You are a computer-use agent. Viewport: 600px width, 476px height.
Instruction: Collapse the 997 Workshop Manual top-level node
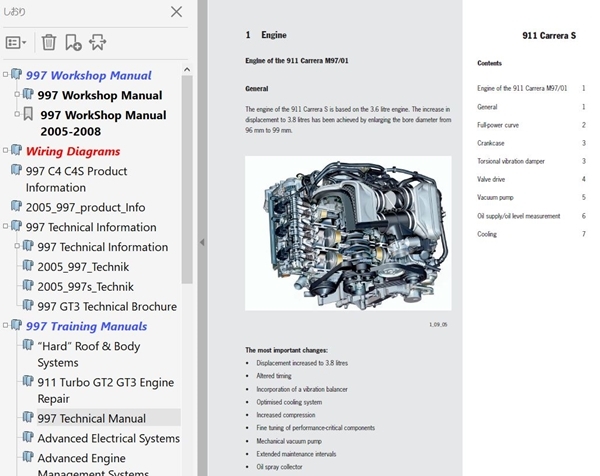5,74
